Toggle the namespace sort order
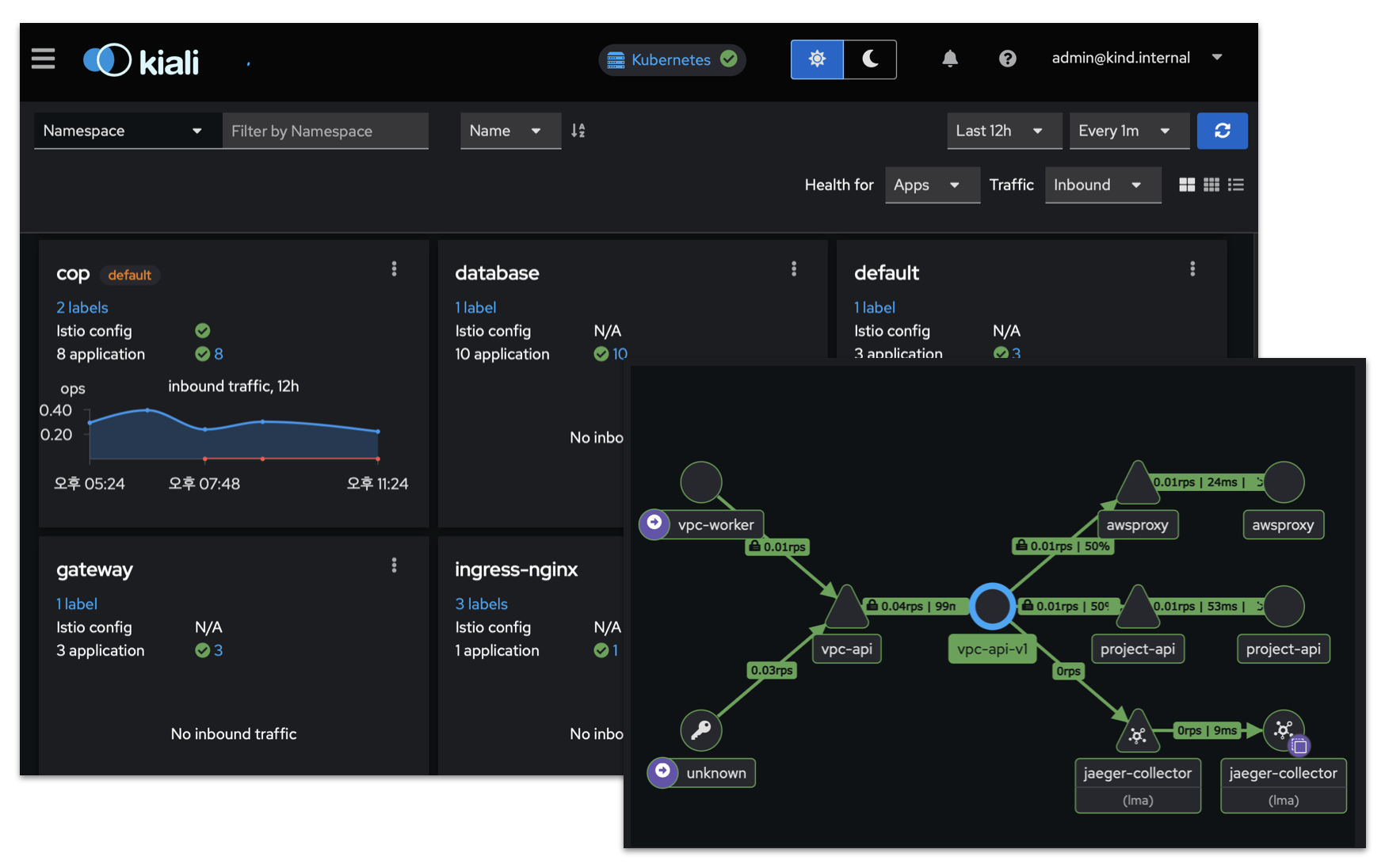Image resolution: width=1385 pixels, height=868 pixels. 578,131
